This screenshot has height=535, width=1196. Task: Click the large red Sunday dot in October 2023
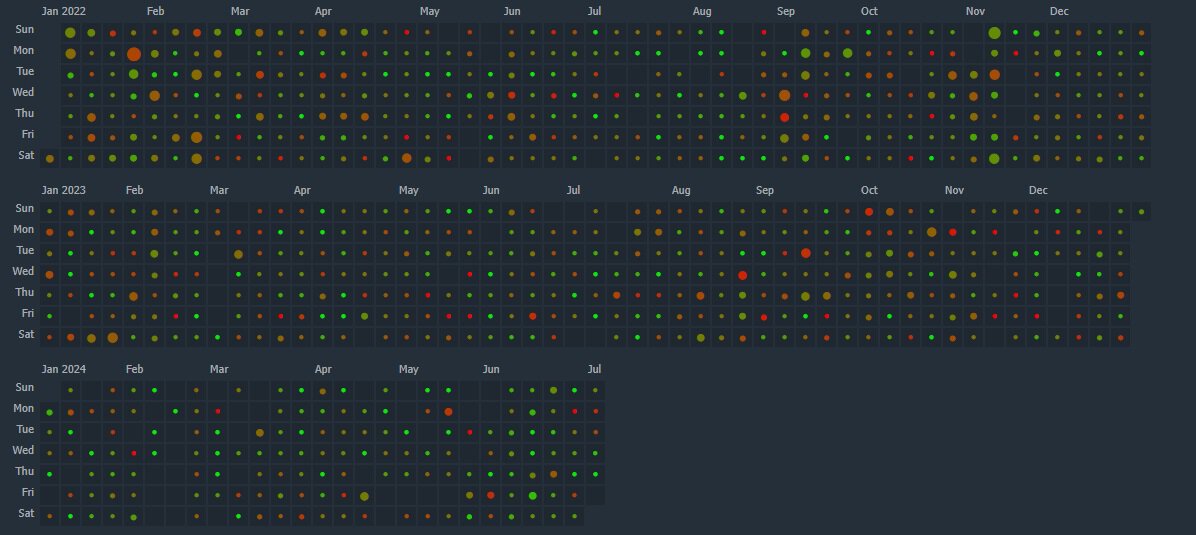[x=868, y=212]
